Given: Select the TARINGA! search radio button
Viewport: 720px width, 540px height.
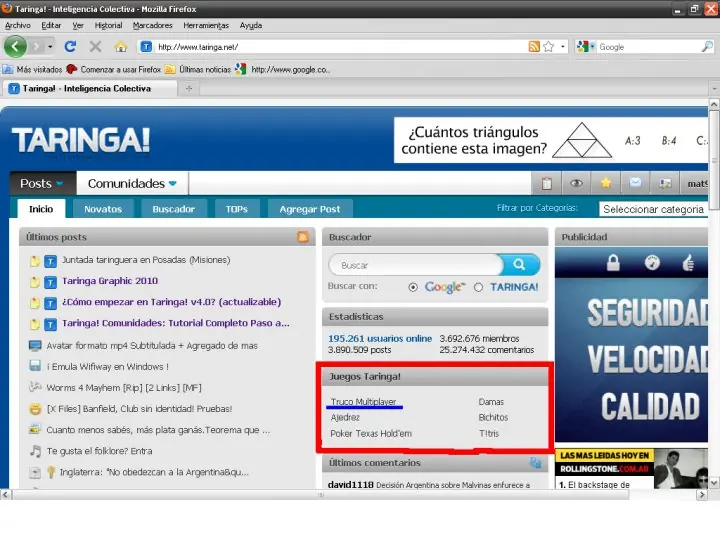Looking at the screenshot, I should [478, 287].
